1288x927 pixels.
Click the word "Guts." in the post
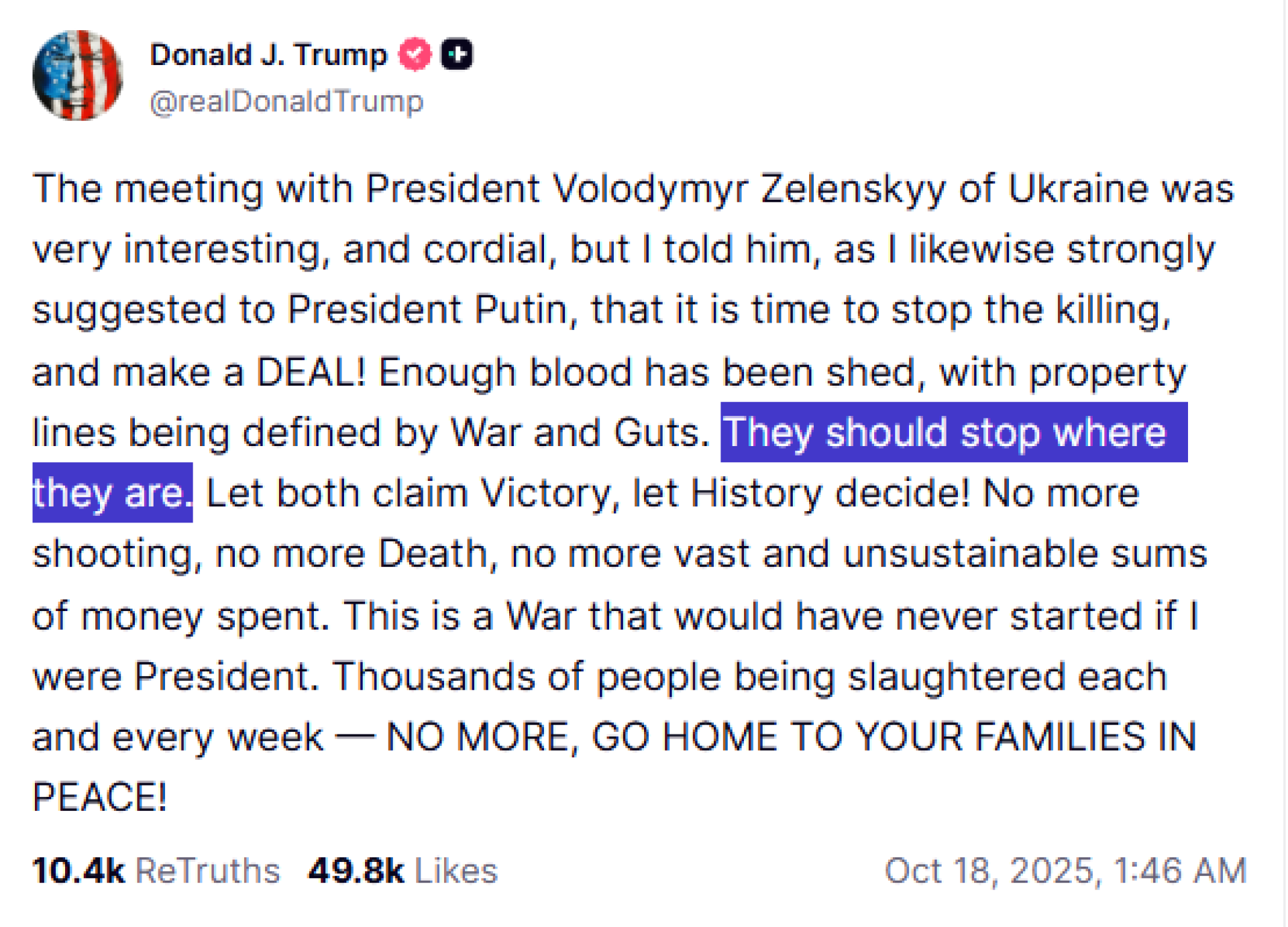point(662,432)
